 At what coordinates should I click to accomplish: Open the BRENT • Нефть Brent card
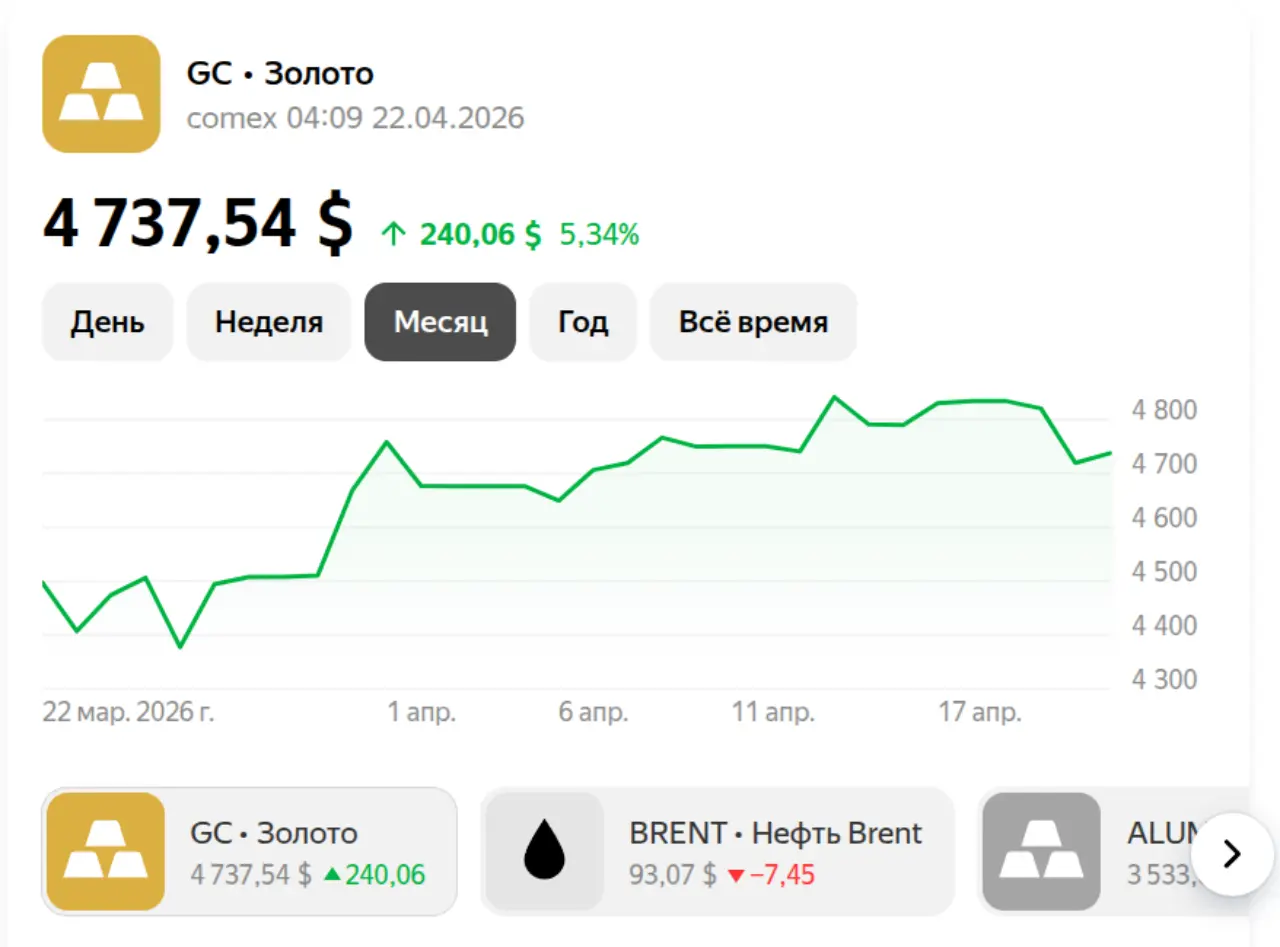click(716, 851)
